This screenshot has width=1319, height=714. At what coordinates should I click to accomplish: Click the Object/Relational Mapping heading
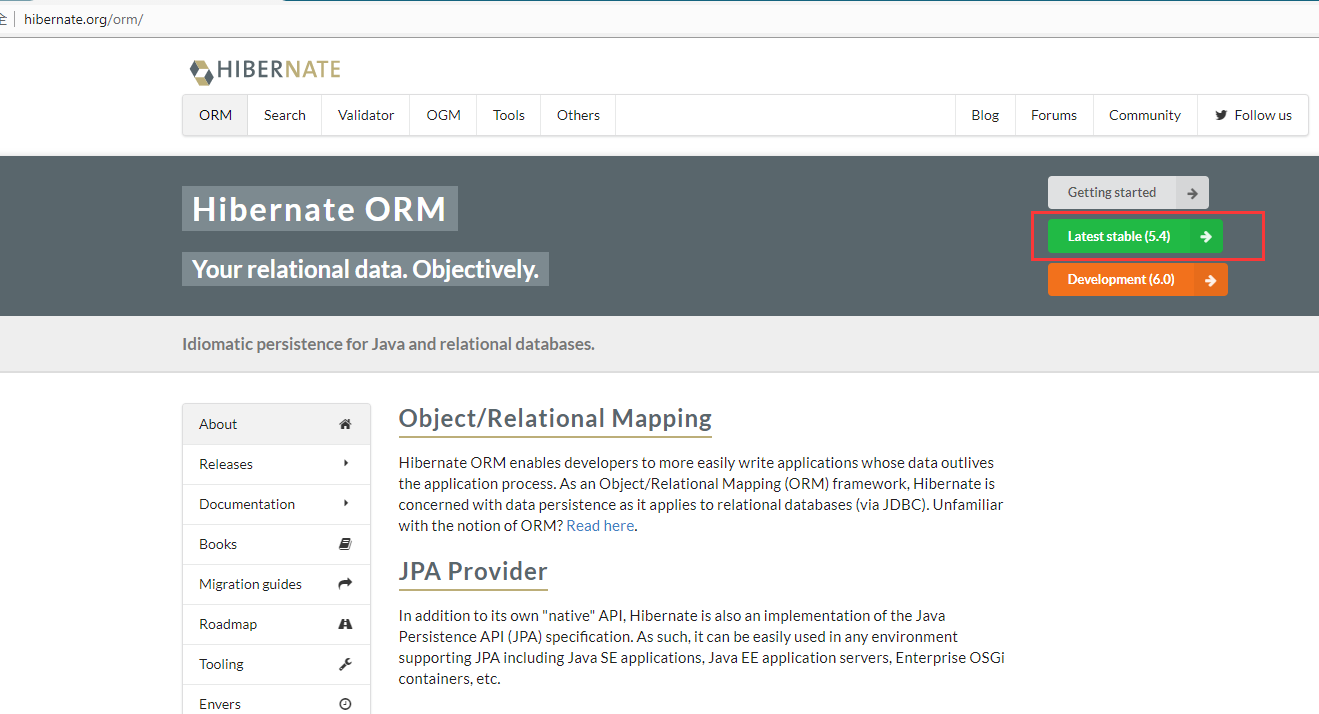click(x=555, y=418)
